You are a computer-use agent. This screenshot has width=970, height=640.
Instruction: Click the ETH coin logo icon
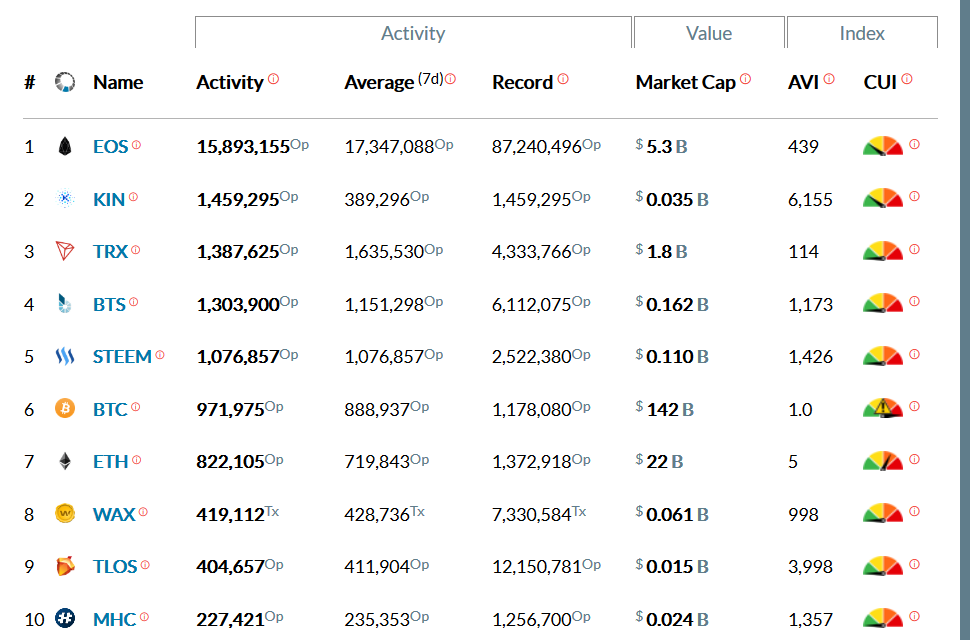tap(65, 461)
